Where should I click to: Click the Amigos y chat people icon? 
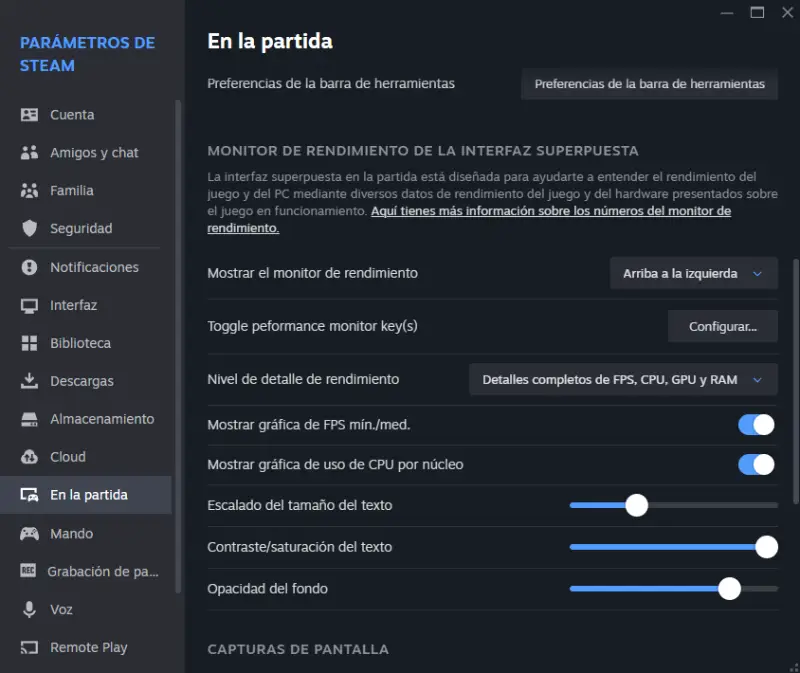click(x=29, y=153)
